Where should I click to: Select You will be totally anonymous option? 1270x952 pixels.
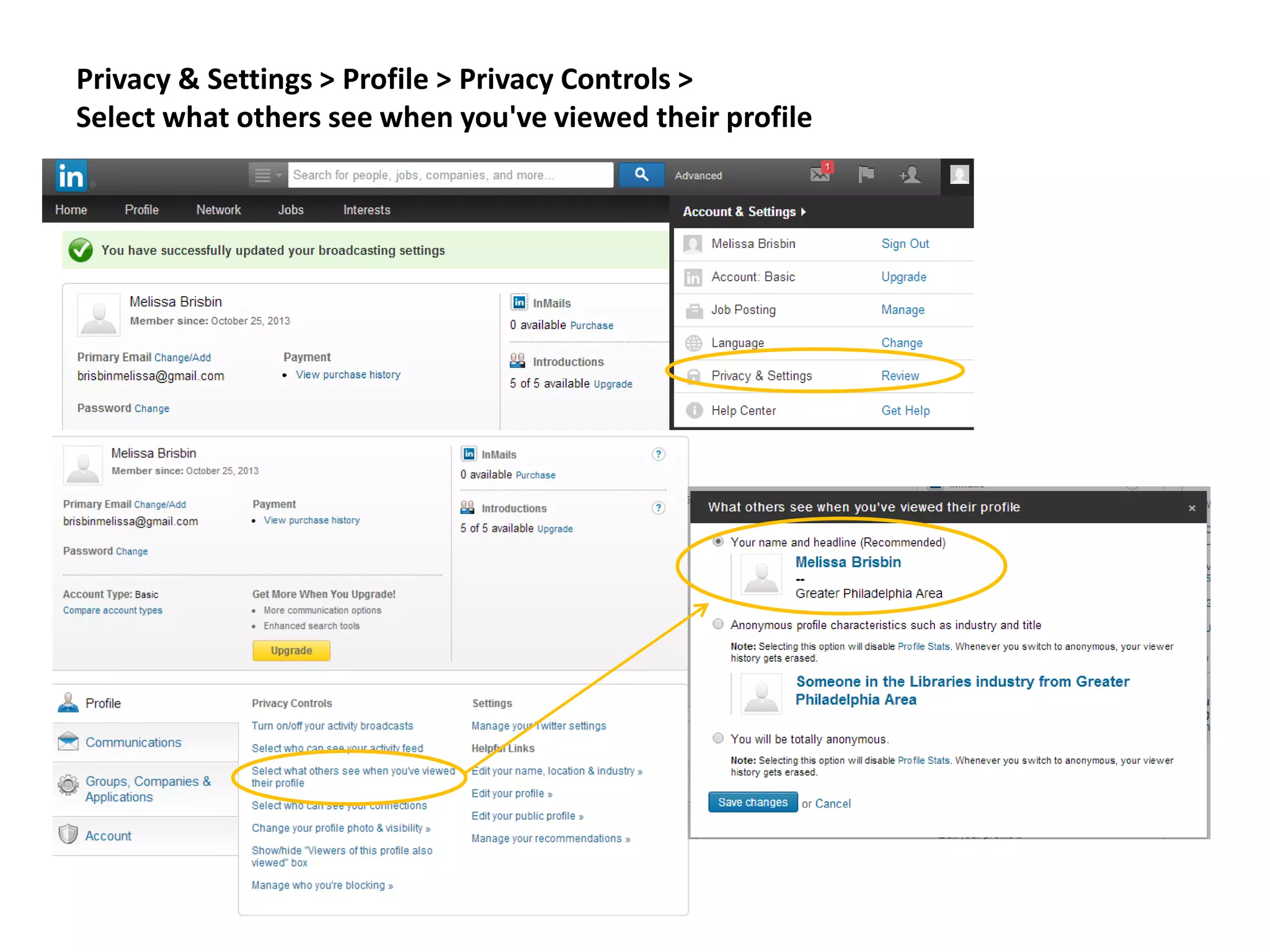click(718, 738)
